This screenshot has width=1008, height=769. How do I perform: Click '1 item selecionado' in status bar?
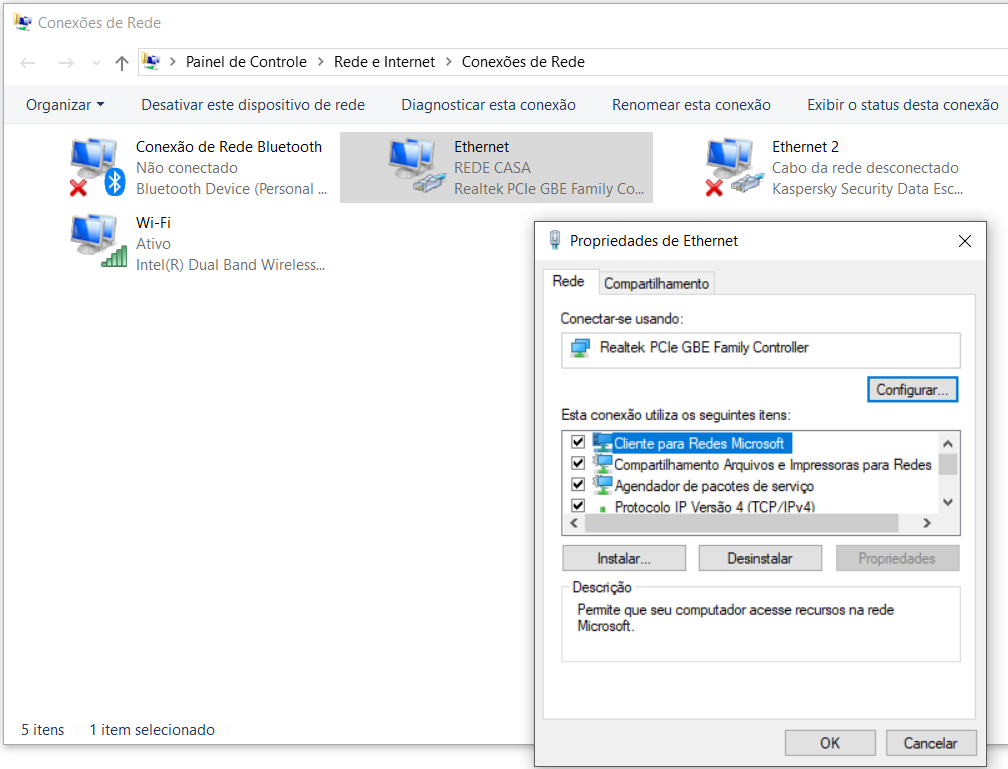pyautogui.click(x=152, y=730)
